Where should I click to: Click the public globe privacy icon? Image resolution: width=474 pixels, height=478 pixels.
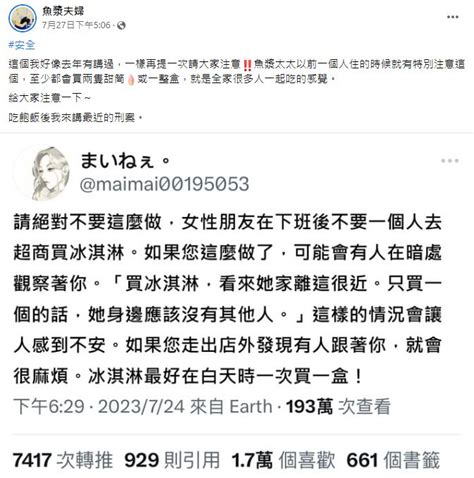(121, 25)
